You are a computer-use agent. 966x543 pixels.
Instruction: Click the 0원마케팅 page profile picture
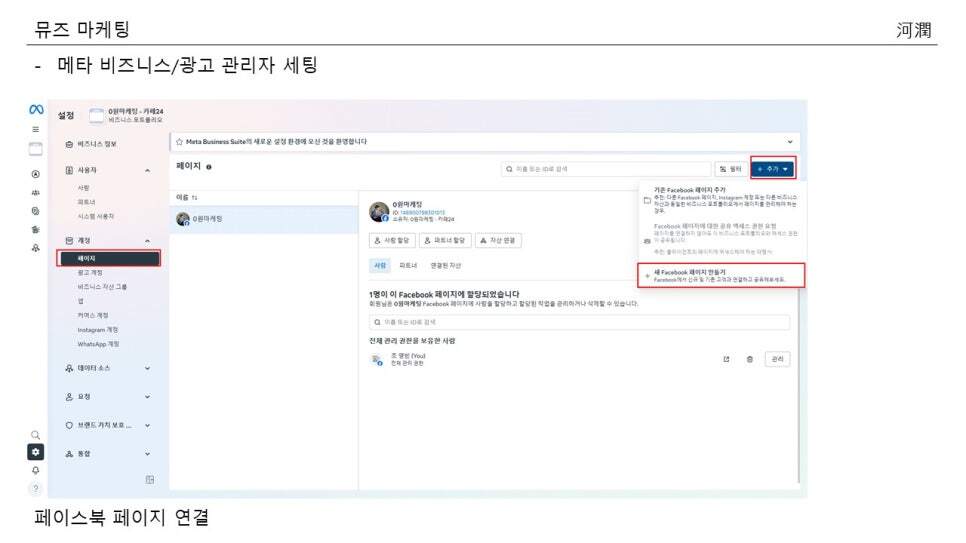pos(378,211)
